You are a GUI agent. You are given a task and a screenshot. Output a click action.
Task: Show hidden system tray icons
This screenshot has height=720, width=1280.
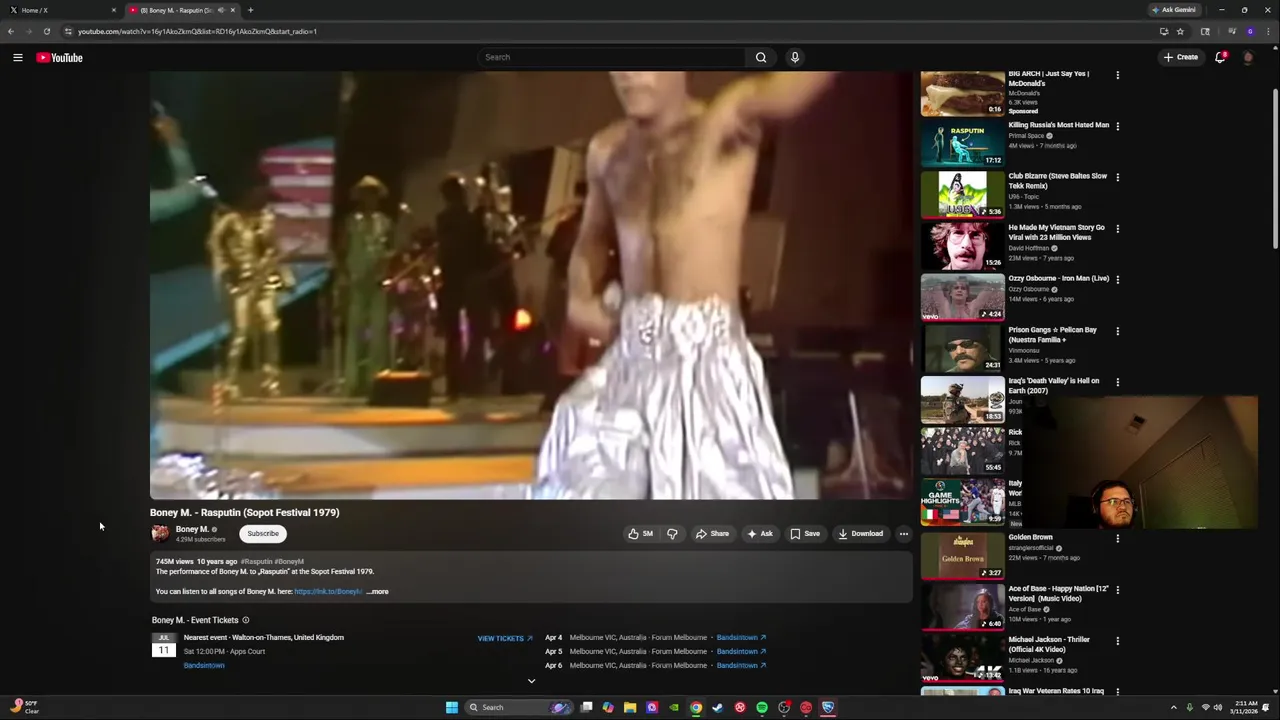[1175, 708]
